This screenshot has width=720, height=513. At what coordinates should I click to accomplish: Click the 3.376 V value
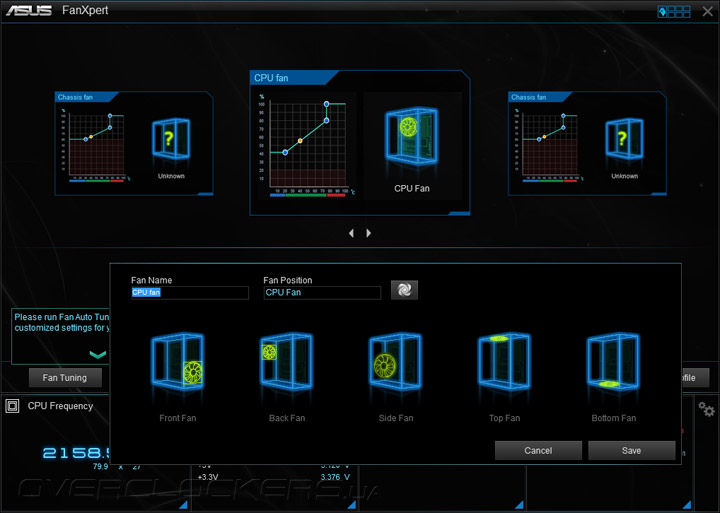(335, 477)
